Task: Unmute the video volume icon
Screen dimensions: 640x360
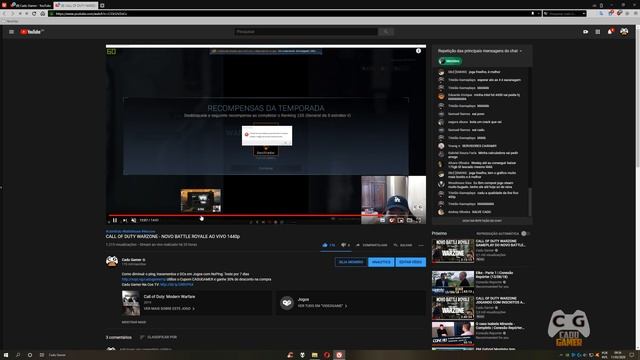Action: point(133,220)
